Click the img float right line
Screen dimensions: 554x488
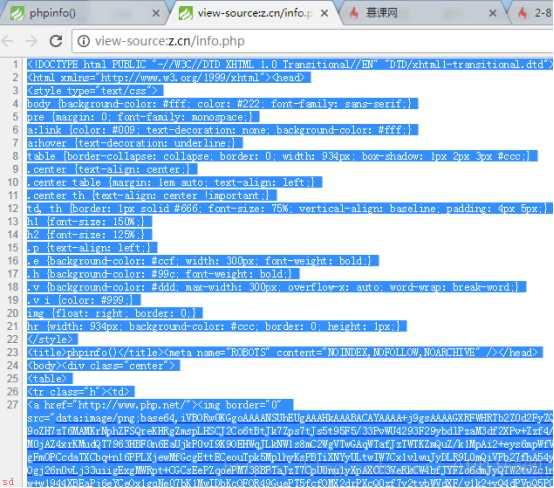(115, 313)
